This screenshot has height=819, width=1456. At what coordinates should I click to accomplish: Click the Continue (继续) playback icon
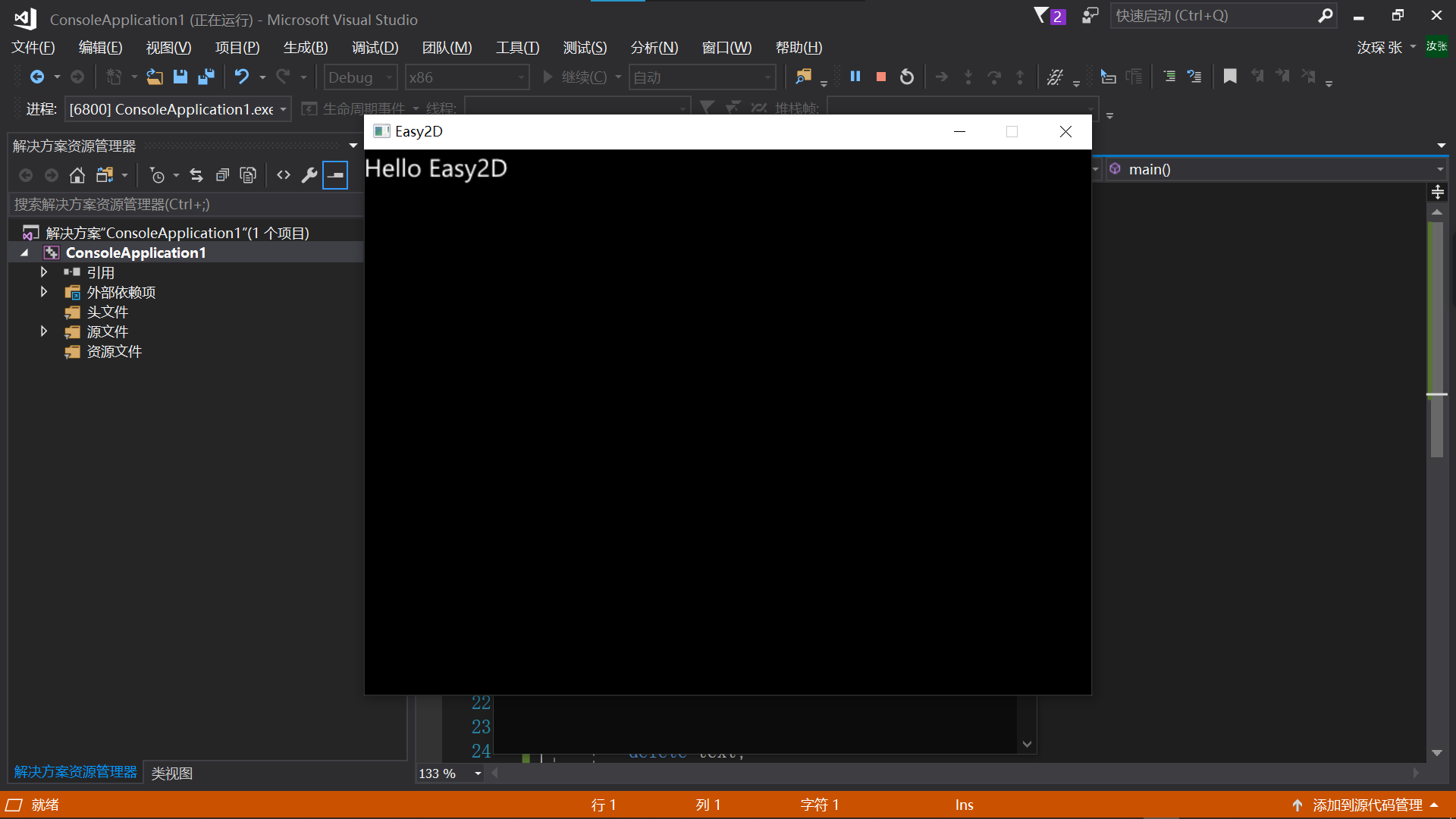pos(548,77)
